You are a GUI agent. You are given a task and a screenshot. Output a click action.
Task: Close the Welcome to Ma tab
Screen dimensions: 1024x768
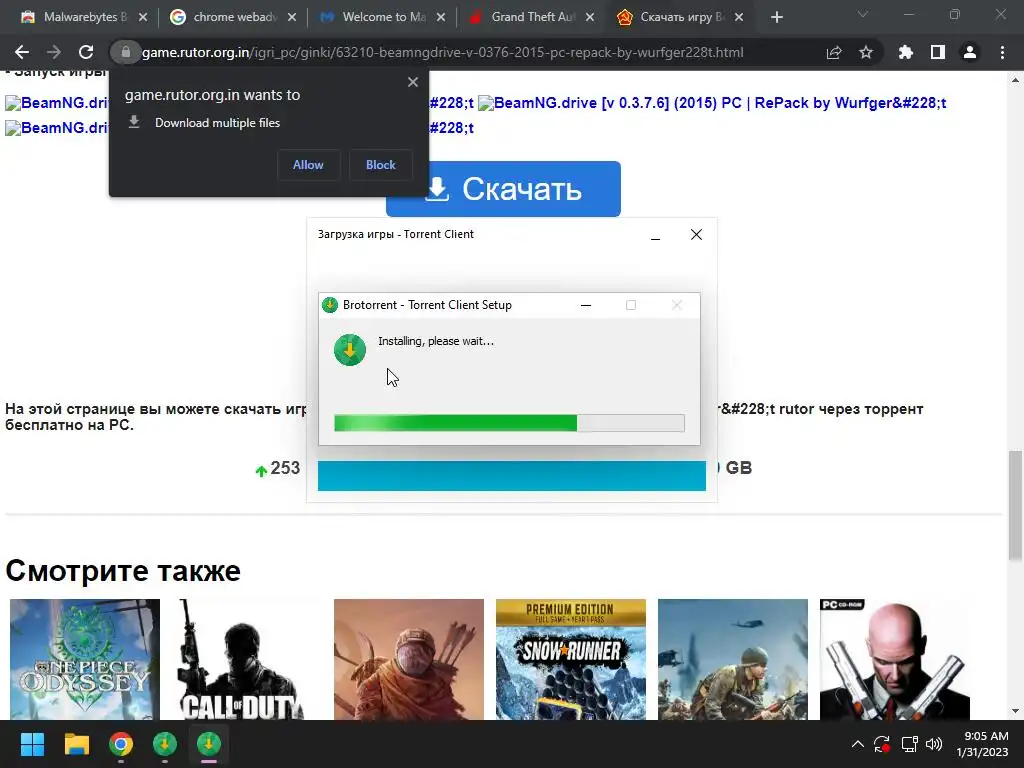coord(441,17)
